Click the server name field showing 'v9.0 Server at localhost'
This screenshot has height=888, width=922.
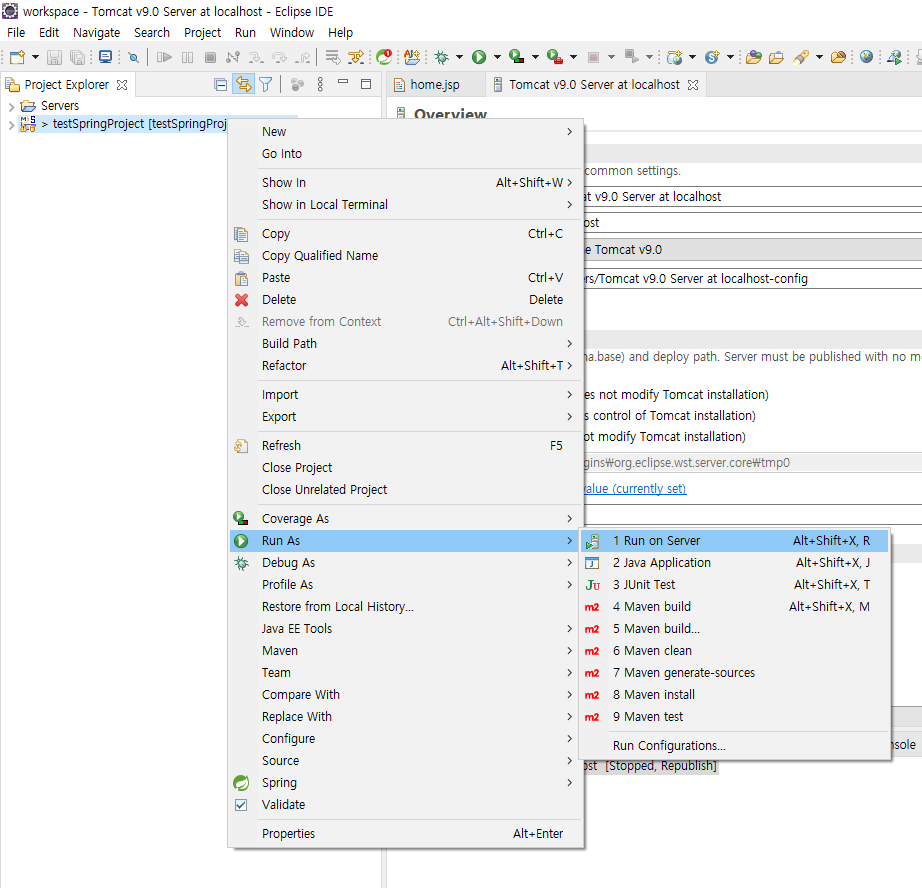pyautogui.click(x=753, y=196)
